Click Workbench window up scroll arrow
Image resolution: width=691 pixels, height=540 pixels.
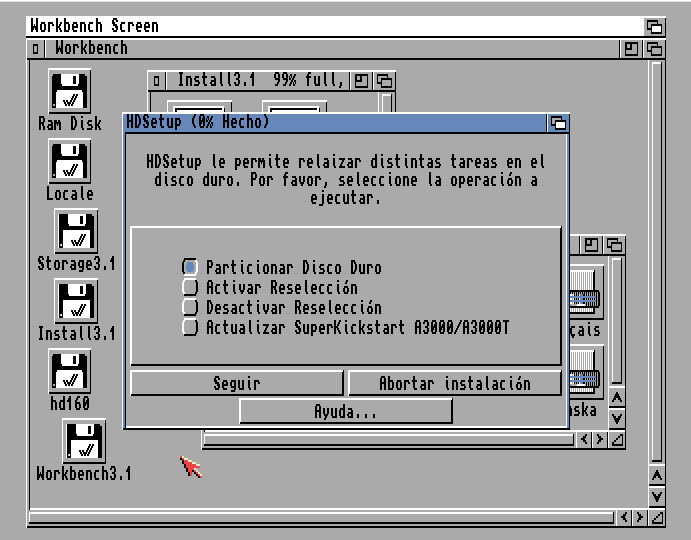pos(656,475)
